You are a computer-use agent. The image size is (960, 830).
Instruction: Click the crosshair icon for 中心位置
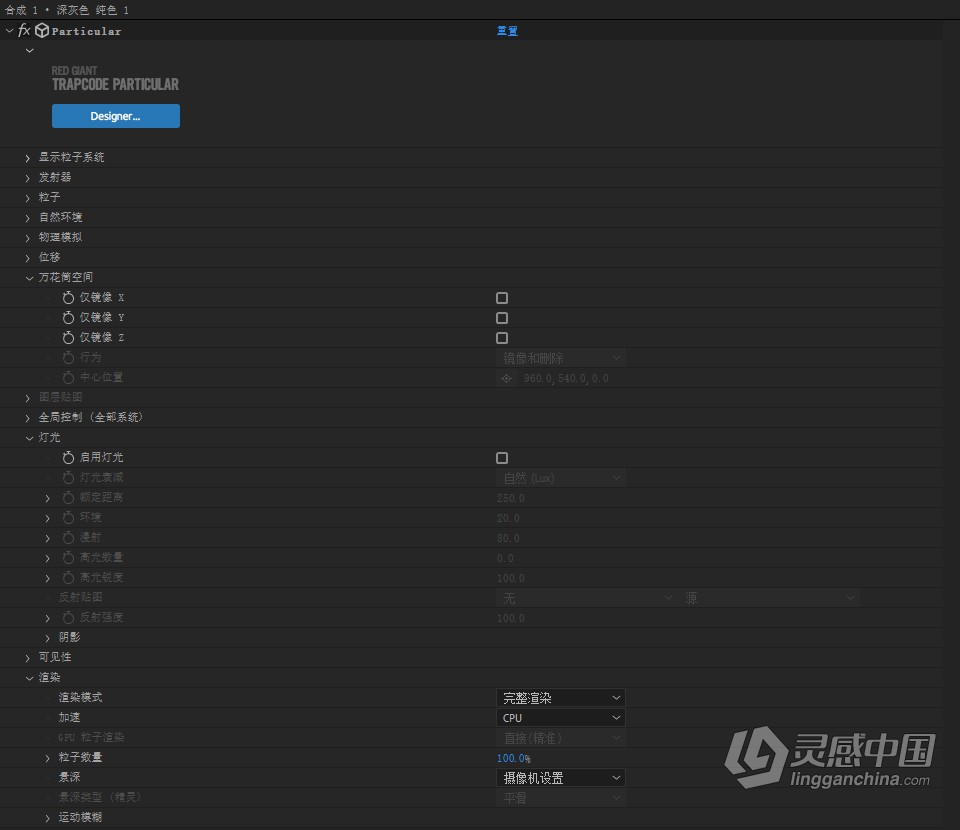click(506, 378)
